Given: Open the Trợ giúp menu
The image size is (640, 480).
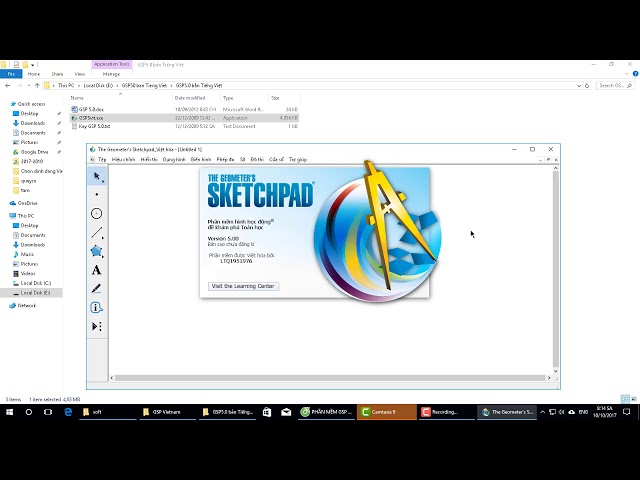Looking at the screenshot, I should click(x=298, y=160).
